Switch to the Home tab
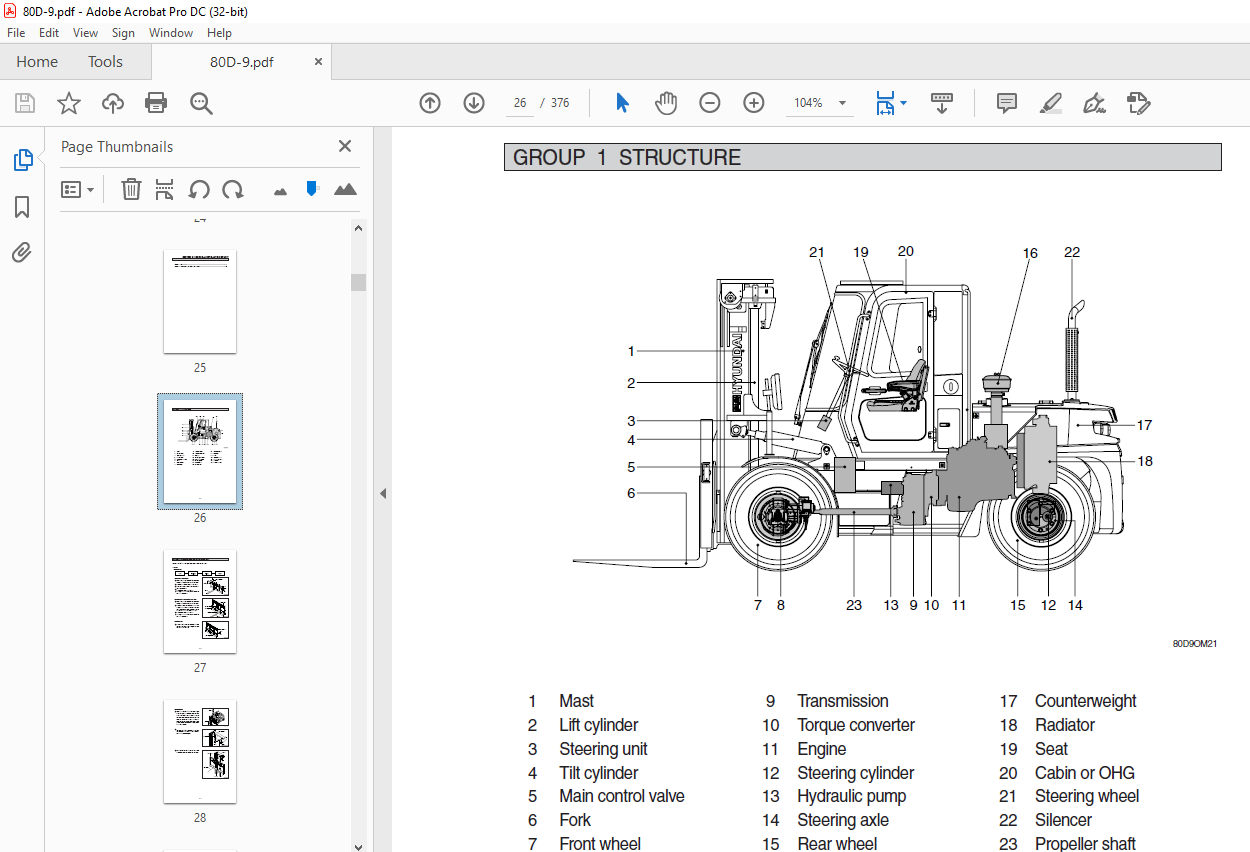Viewport: 1250px width, 852px height. pos(37,62)
